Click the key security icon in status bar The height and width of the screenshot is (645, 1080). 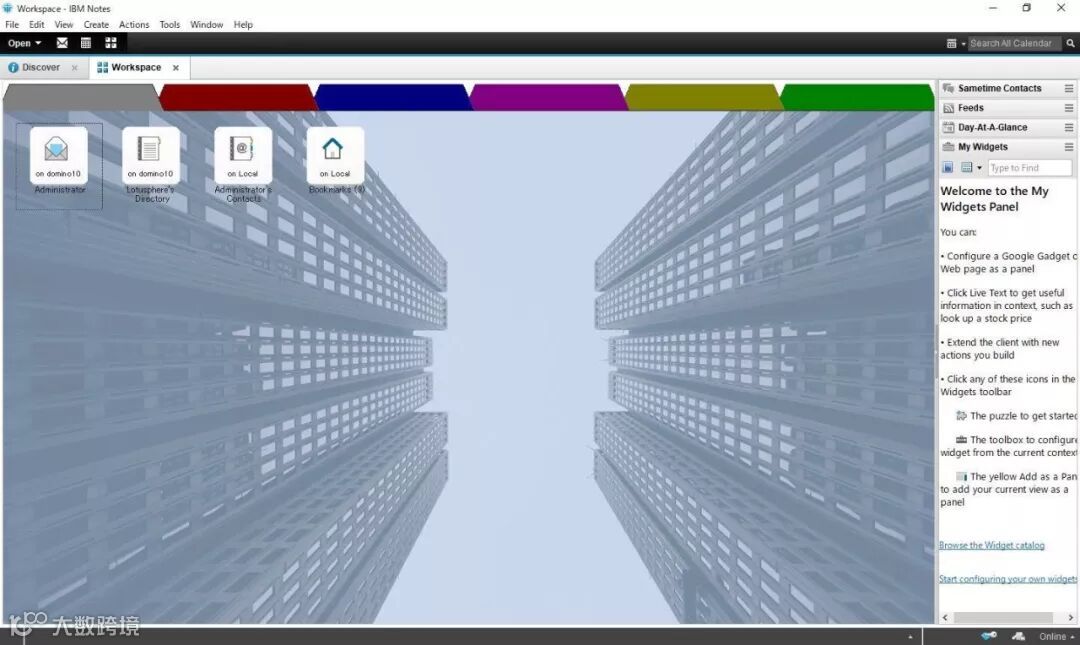tap(989, 636)
